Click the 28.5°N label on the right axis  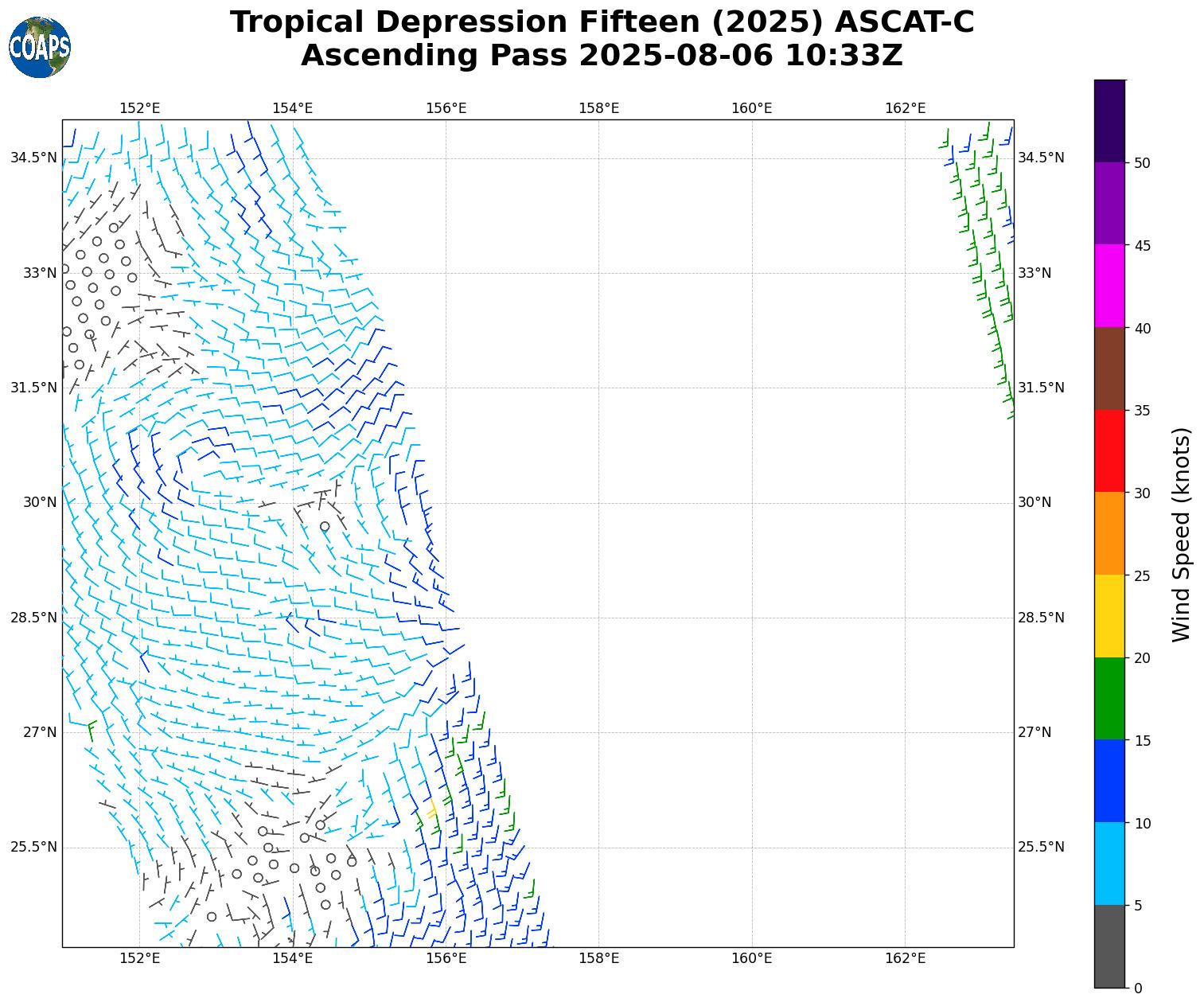pos(1040,618)
